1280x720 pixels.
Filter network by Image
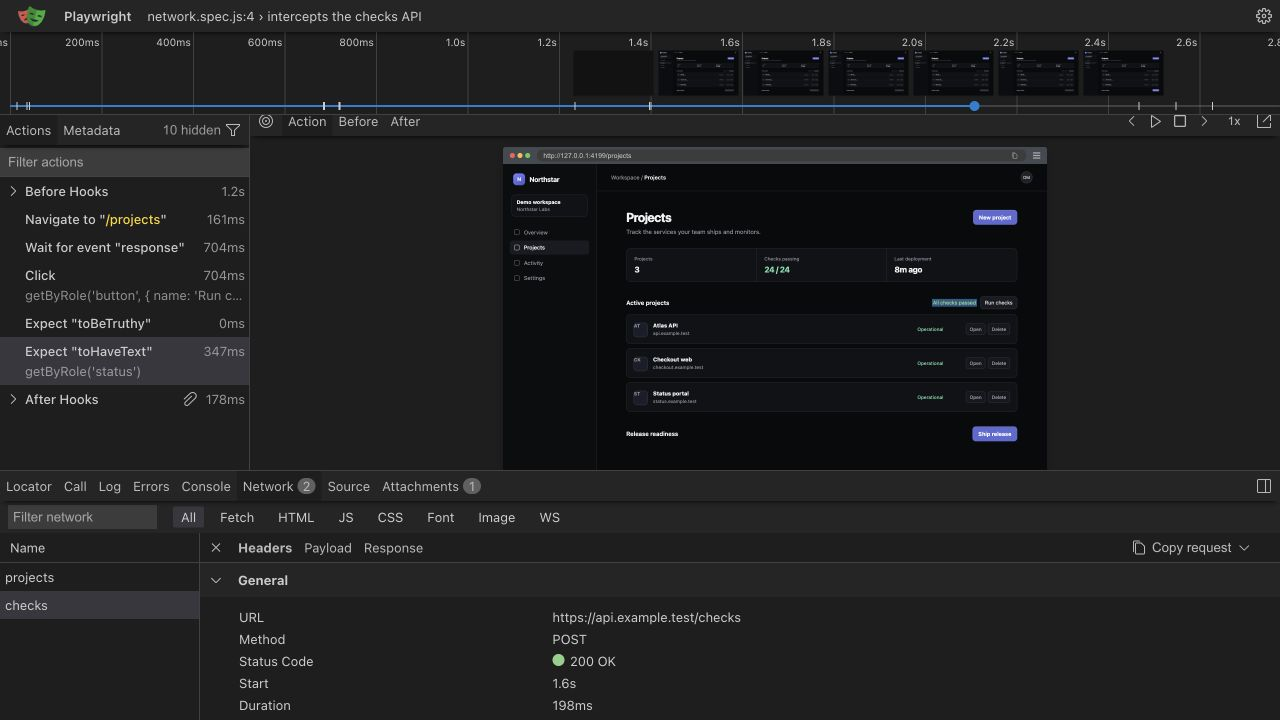point(496,517)
